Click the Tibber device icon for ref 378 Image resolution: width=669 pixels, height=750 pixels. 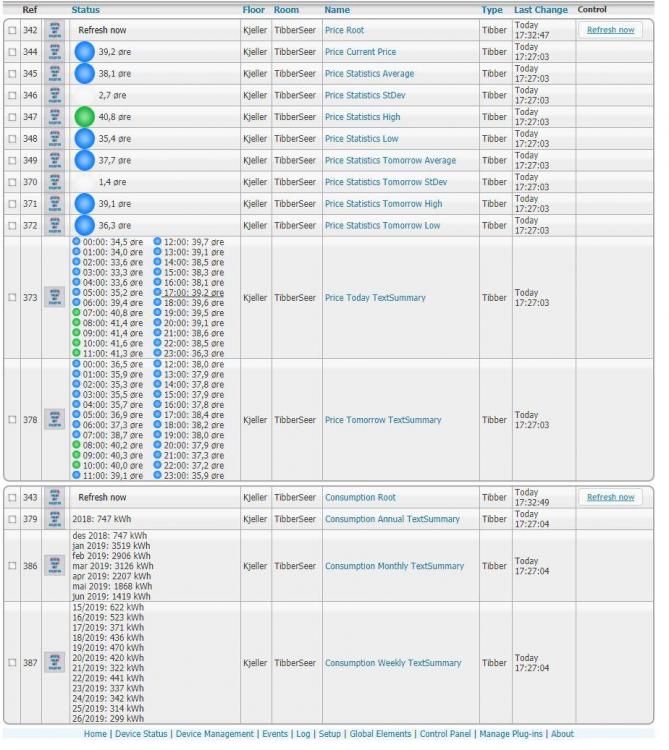(x=55, y=419)
